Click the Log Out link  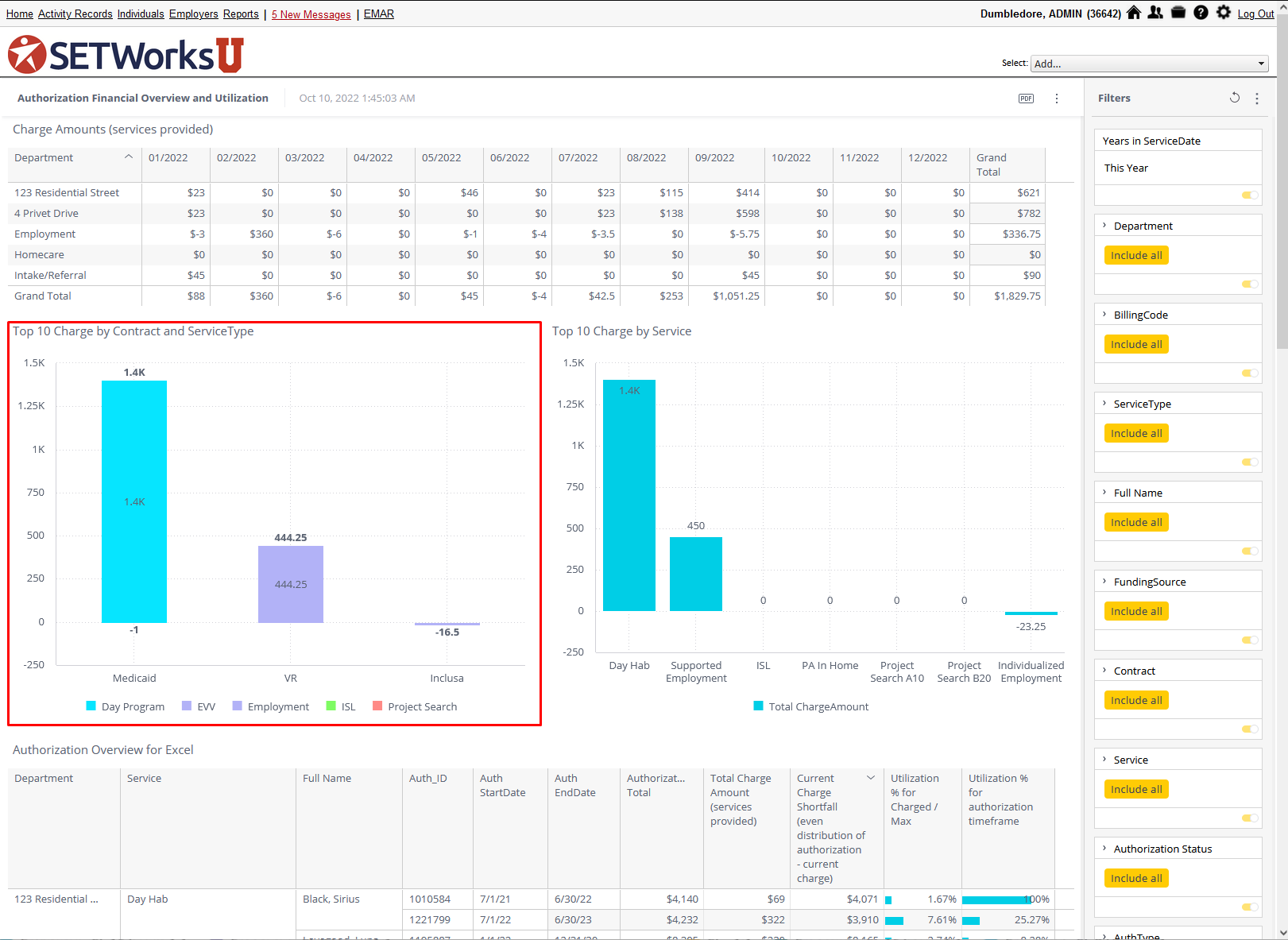(1255, 14)
